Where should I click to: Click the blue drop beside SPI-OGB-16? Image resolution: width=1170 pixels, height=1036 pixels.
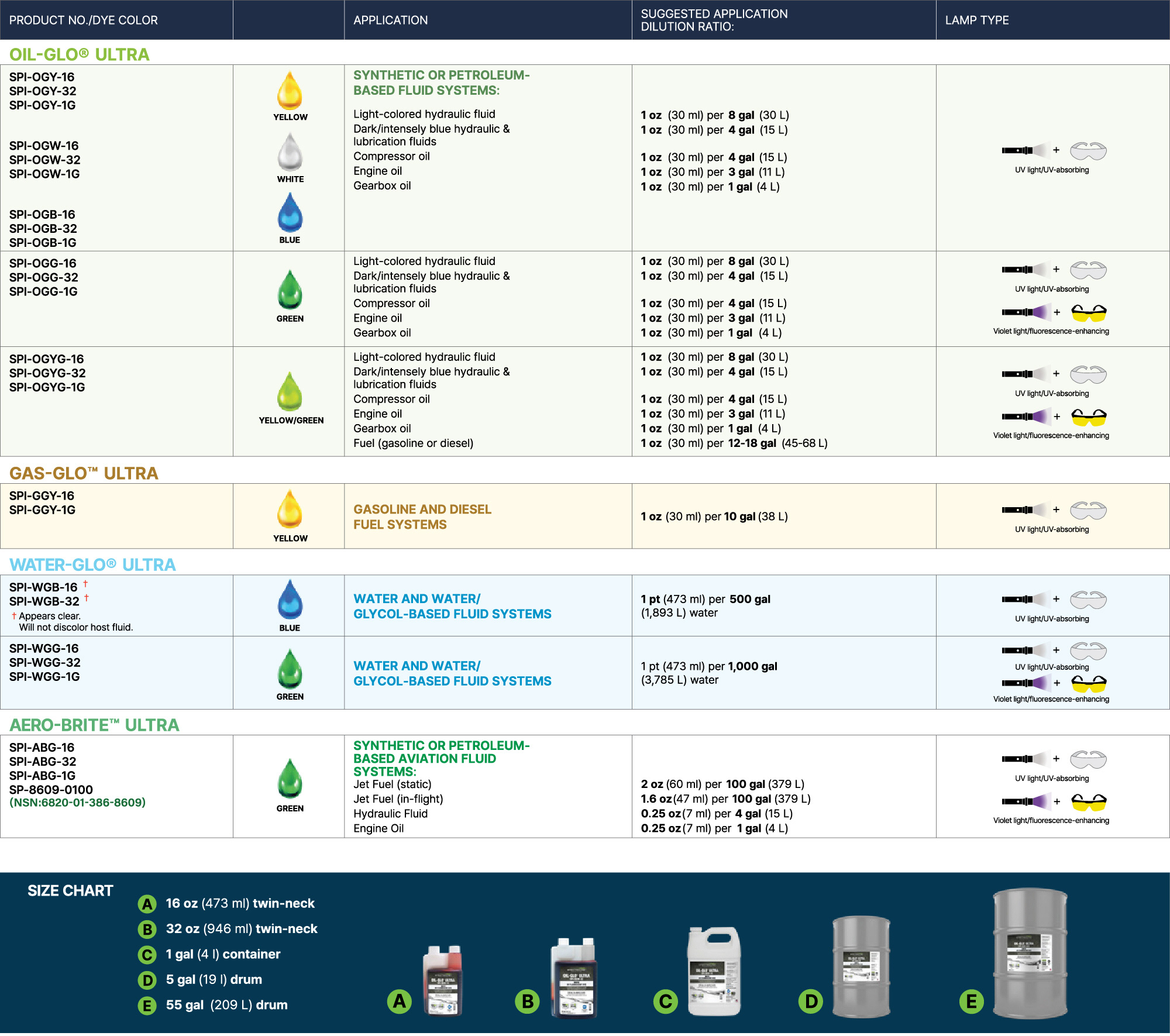tap(290, 212)
